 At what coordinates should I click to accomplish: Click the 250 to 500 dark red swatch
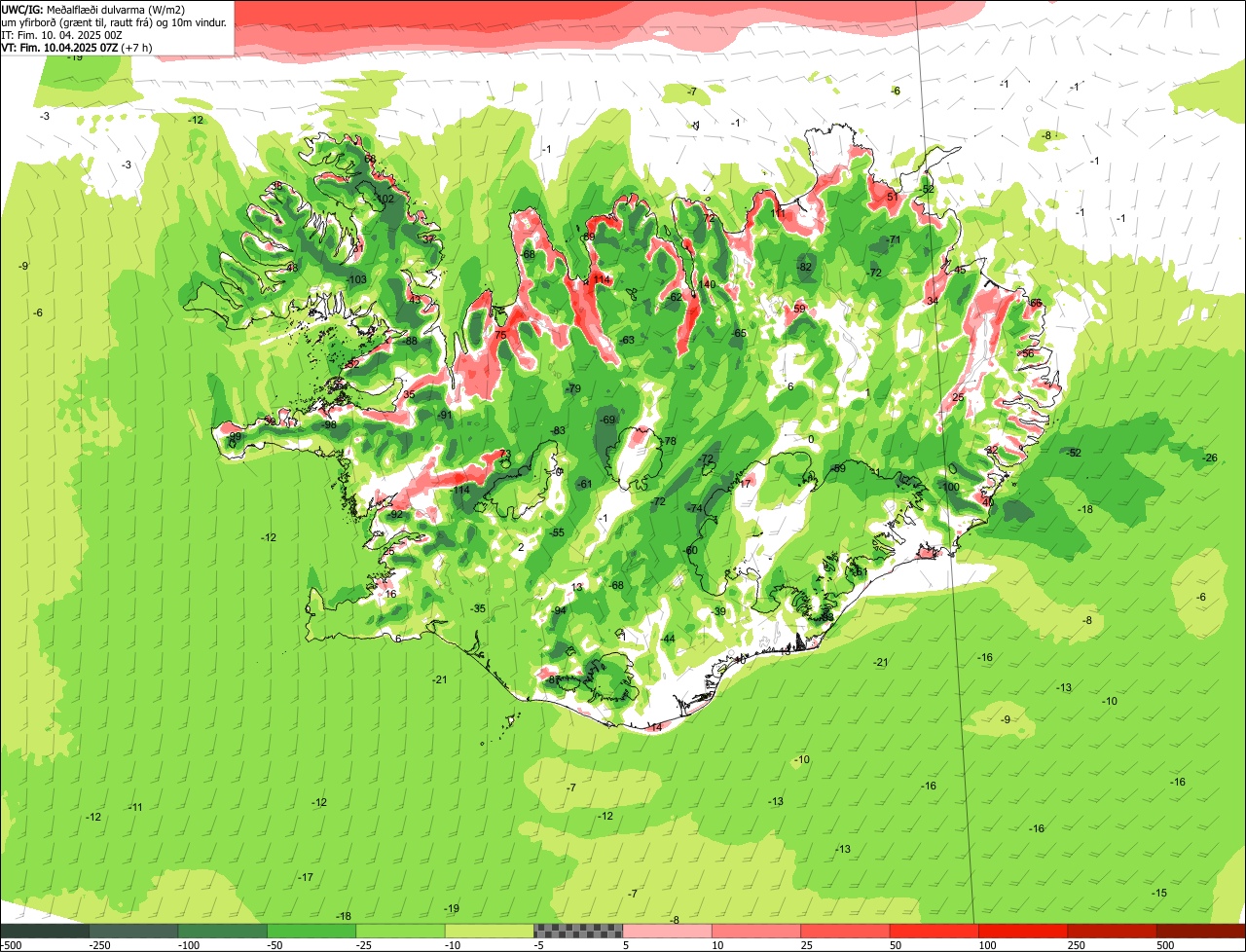pyautogui.click(x=1112, y=931)
